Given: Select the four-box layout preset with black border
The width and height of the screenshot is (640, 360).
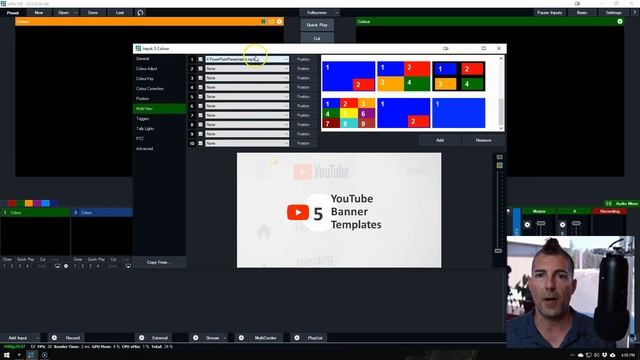Looking at the screenshot, I should click(459, 76).
